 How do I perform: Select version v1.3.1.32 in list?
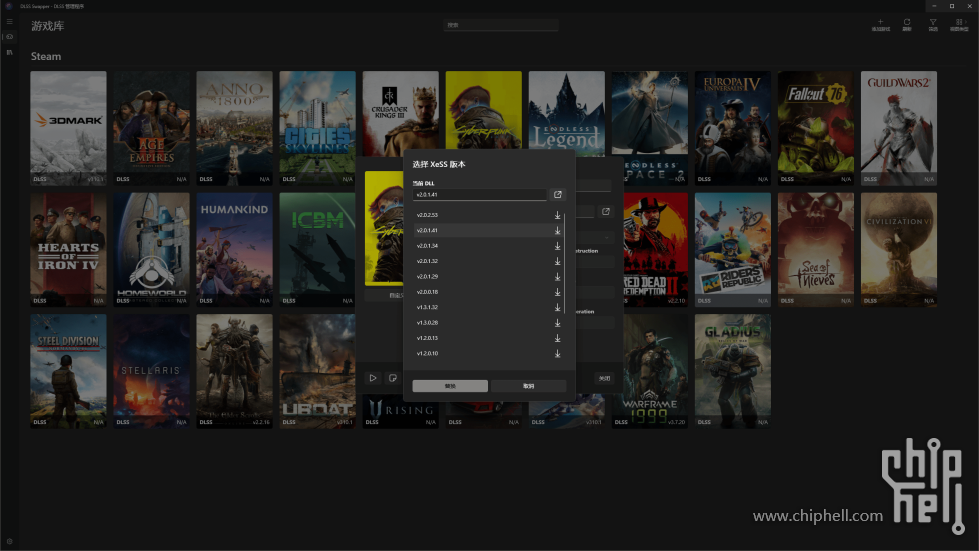(488, 308)
